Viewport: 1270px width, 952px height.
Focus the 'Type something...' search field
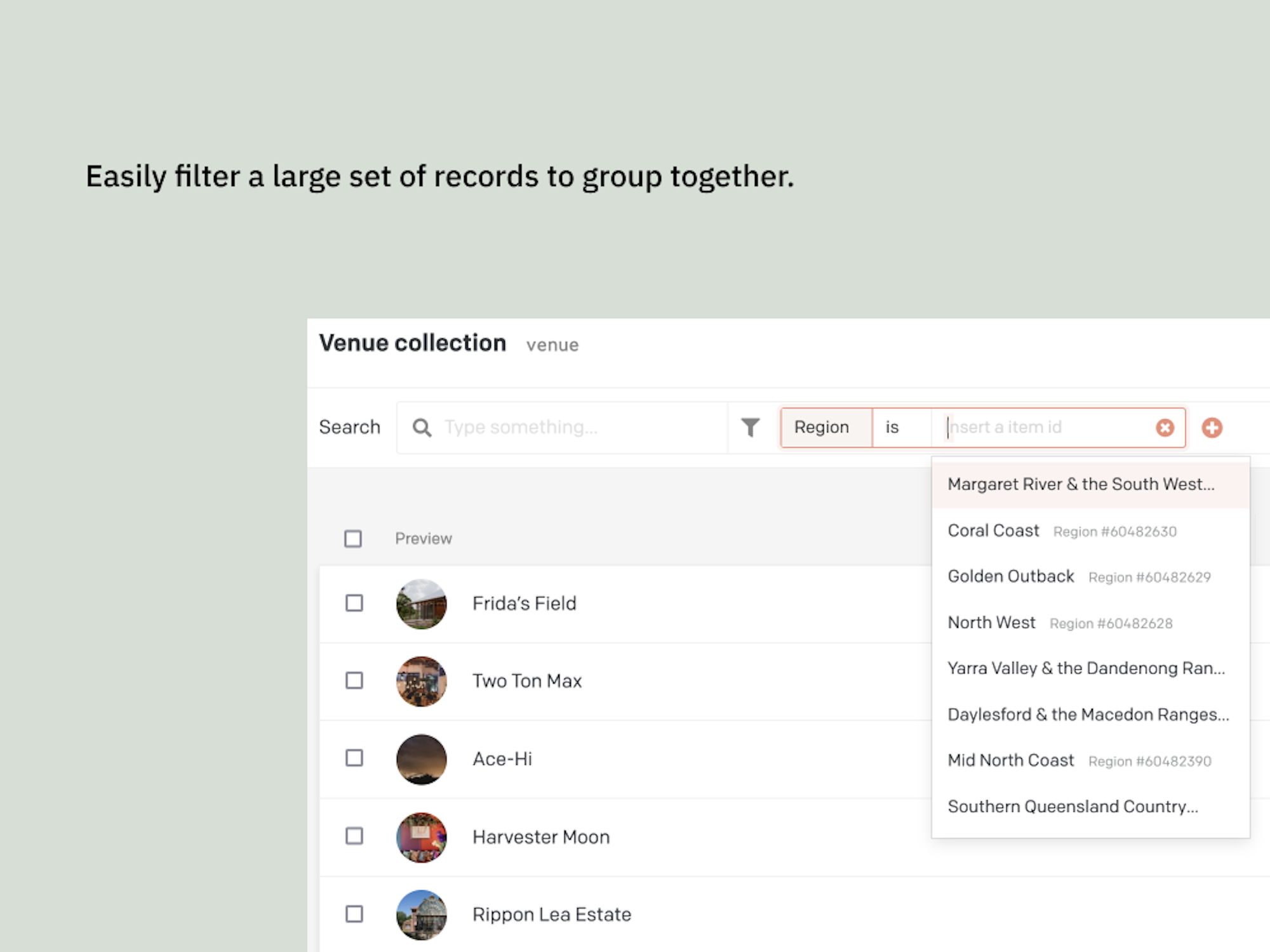click(x=561, y=427)
